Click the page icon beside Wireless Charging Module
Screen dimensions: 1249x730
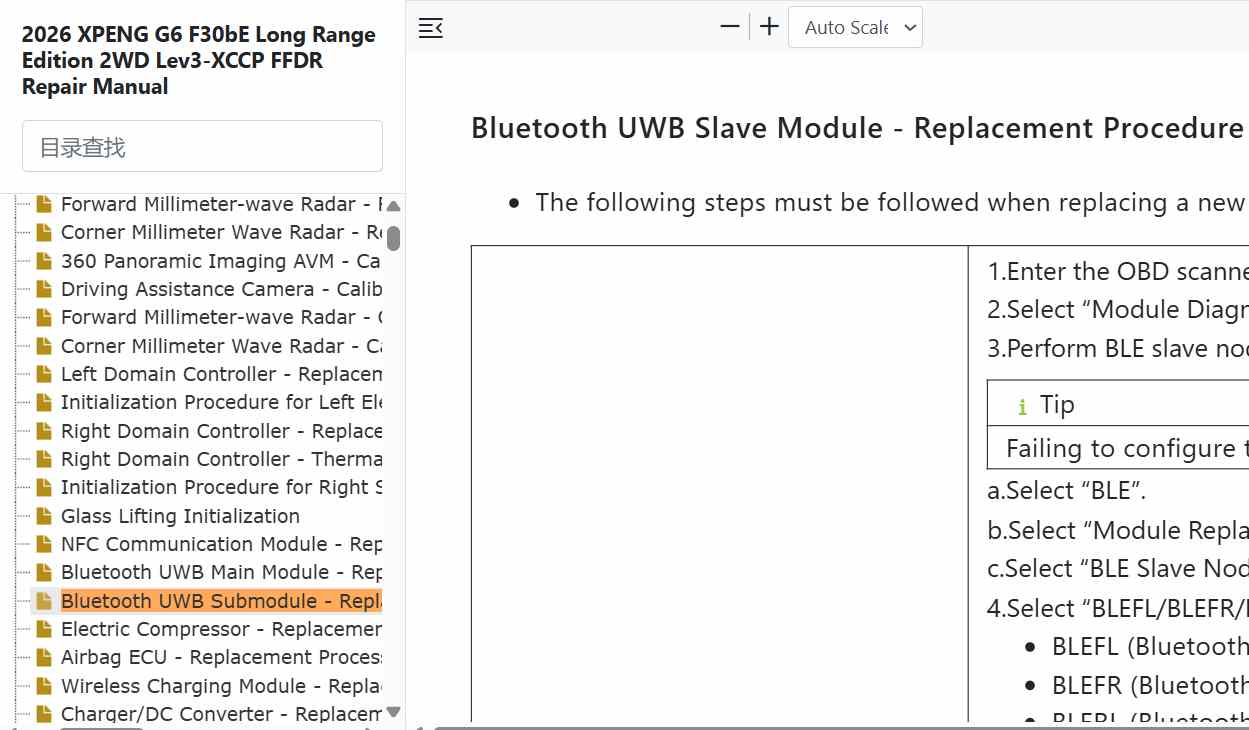pyautogui.click(x=43, y=686)
